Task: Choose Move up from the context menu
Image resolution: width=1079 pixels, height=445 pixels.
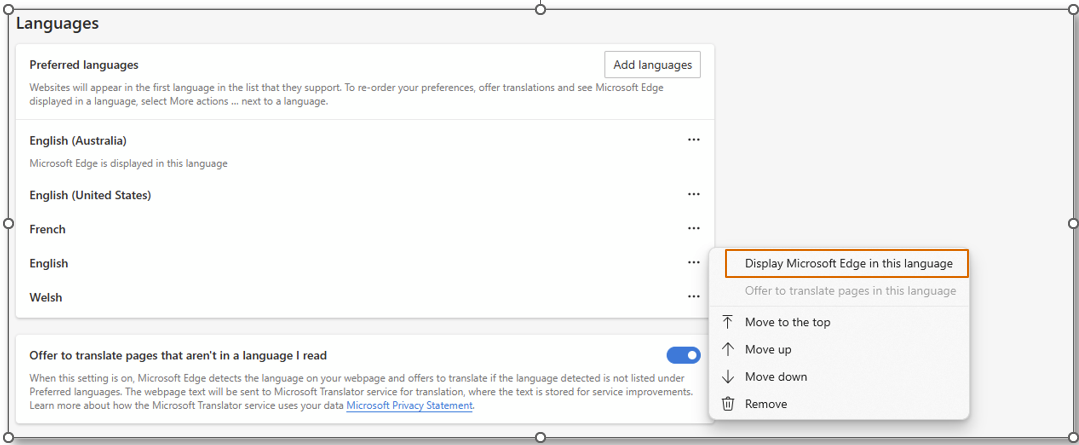Action: [x=839, y=349]
